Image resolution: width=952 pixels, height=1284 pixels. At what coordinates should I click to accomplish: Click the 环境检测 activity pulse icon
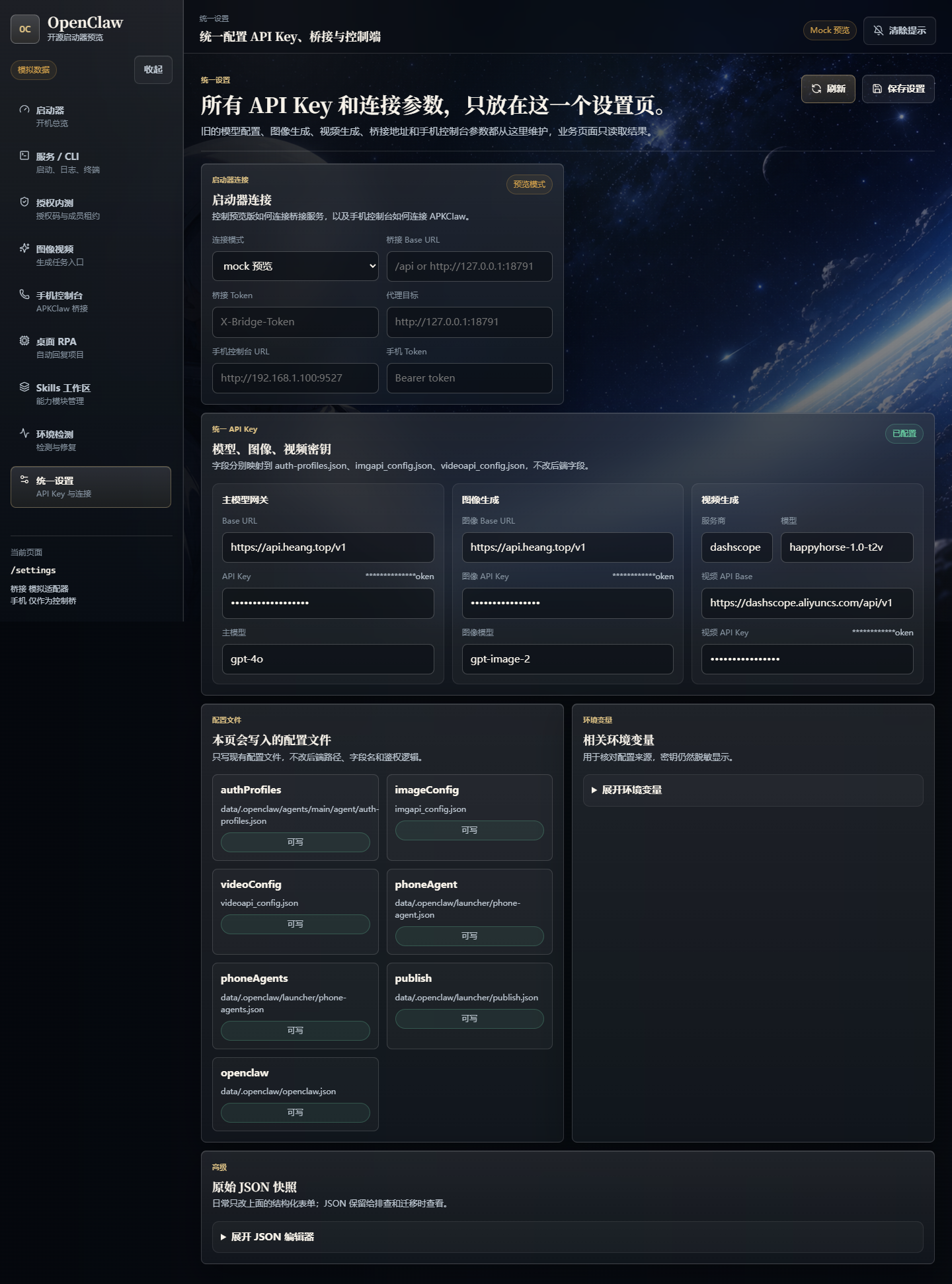pos(24,433)
